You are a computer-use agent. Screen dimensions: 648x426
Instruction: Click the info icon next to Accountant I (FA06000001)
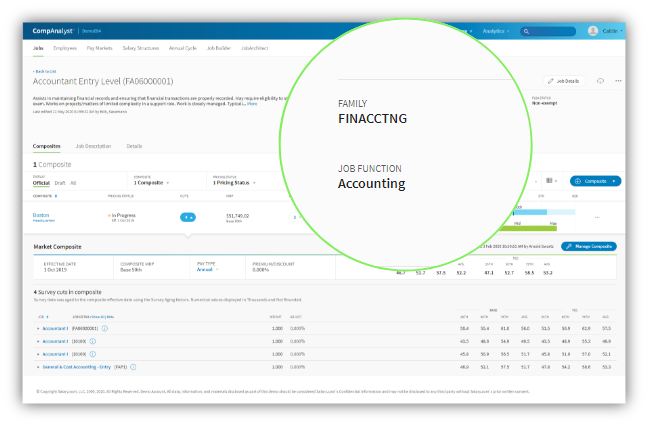105,328
